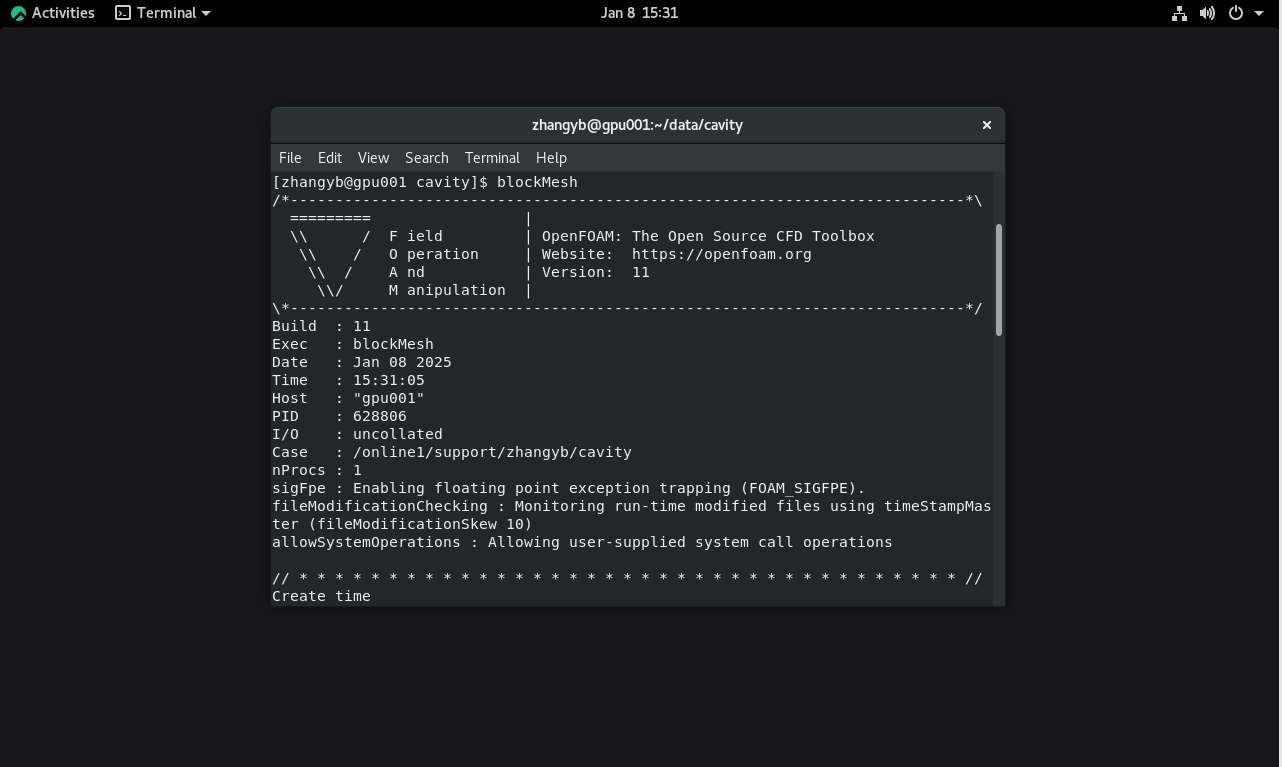
Task: Click the "Create time" output line
Action: click(x=321, y=596)
